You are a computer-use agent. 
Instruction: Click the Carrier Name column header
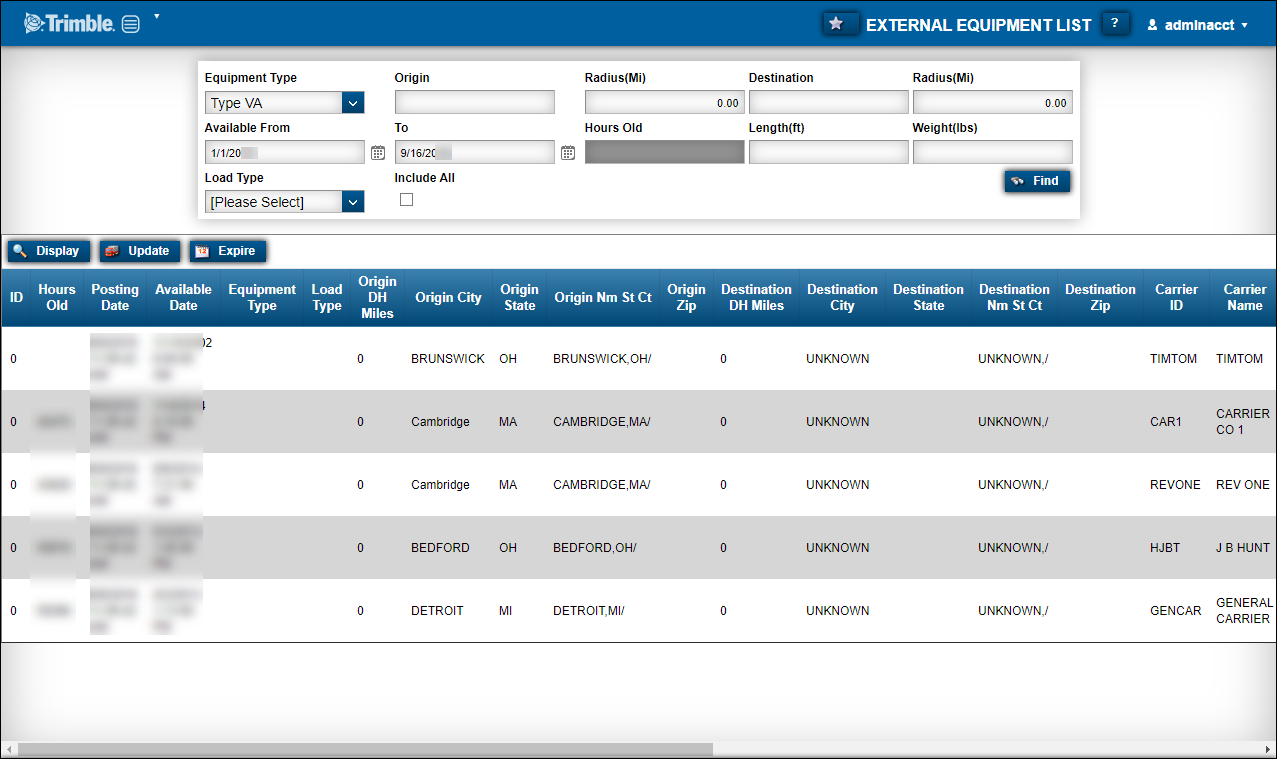coord(1244,297)
